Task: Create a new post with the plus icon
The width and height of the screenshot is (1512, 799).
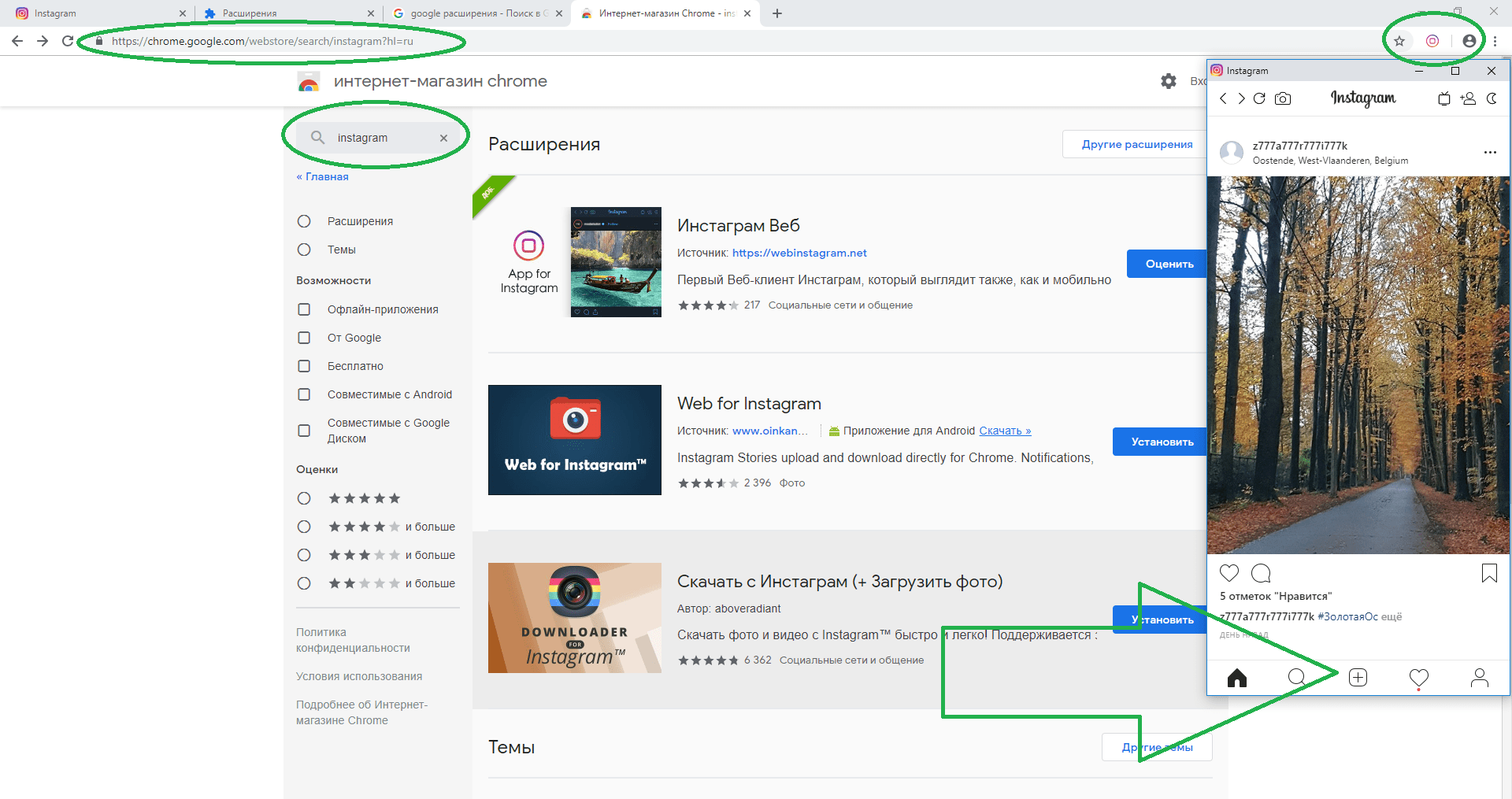Action: coord(1358,678)
